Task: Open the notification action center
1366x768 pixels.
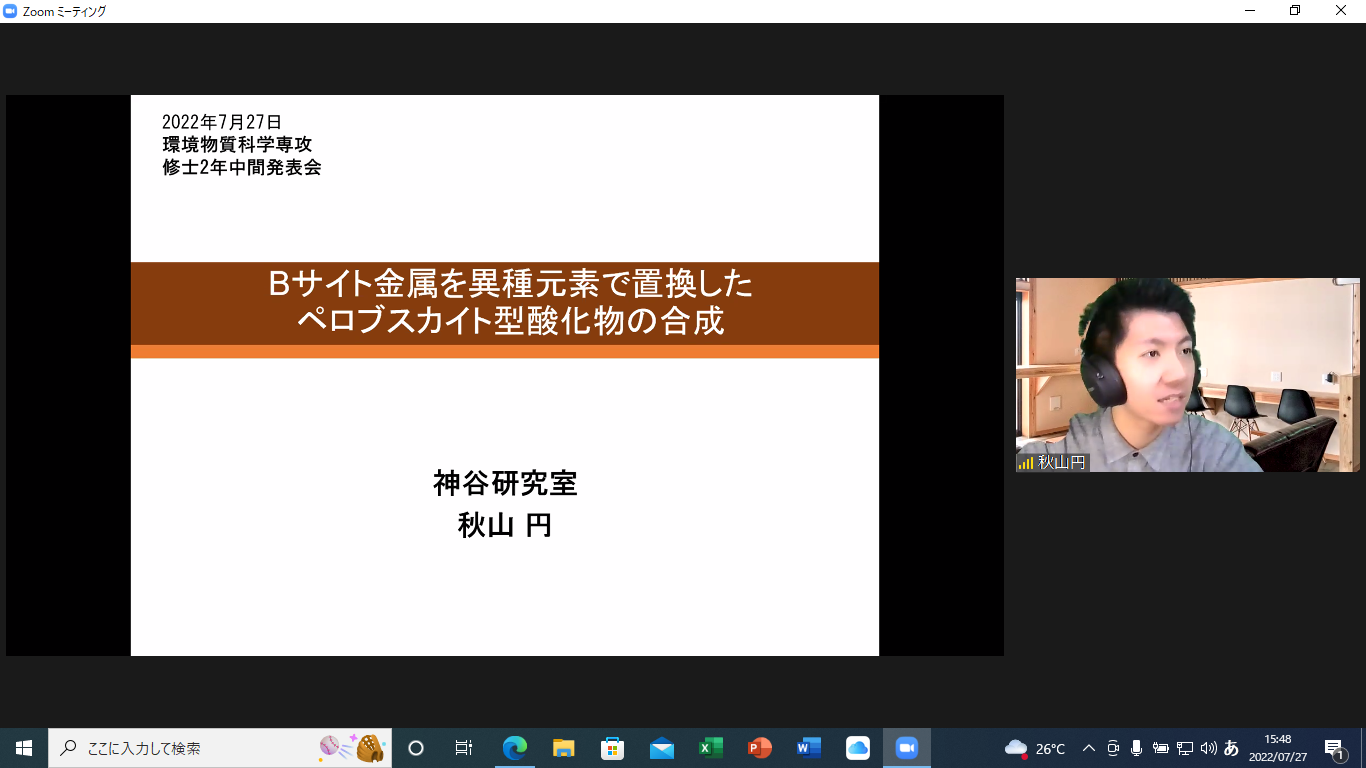Action: click(x=1335, y=748)
